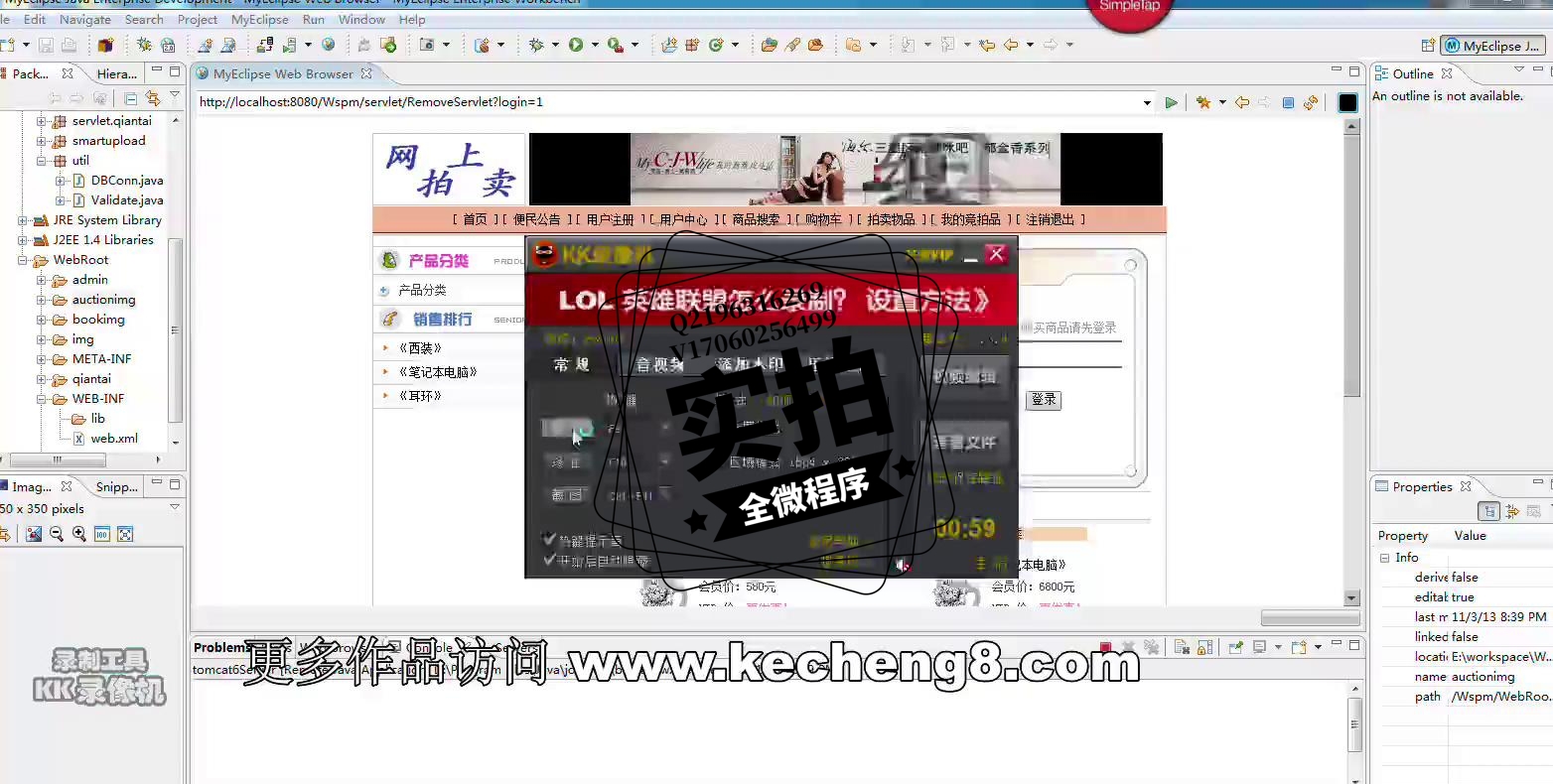Viewport: 1553px width, 784px height.
Task: Click browser Go green arrow
Action: click(x=1172, y=102)
